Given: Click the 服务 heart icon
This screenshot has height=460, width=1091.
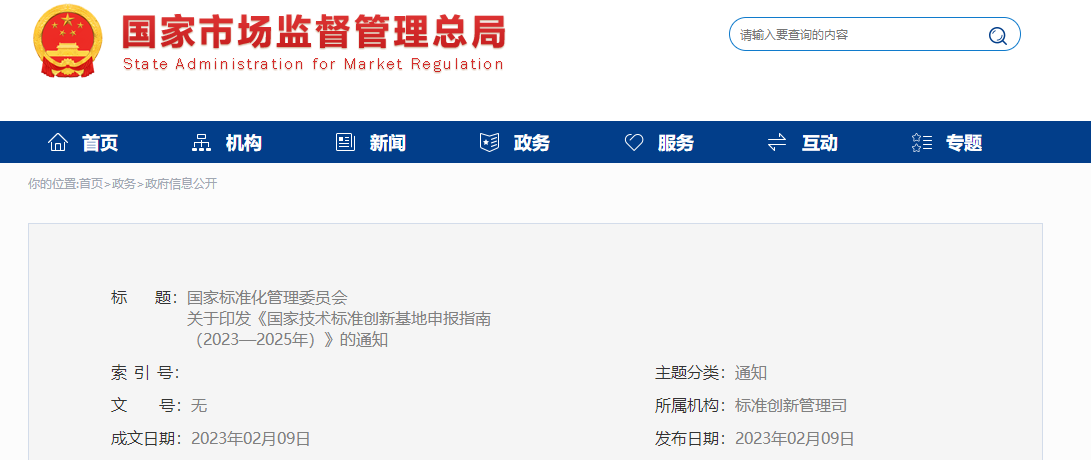Looking at the screenshot, I should coord(634,143).
